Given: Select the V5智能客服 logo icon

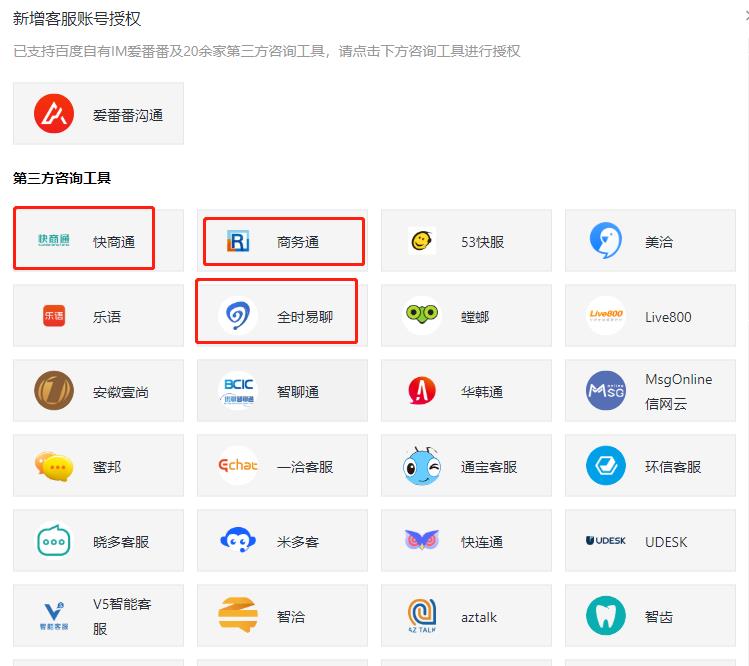Looking at the screenshot, I should click(x=54, y=615).
